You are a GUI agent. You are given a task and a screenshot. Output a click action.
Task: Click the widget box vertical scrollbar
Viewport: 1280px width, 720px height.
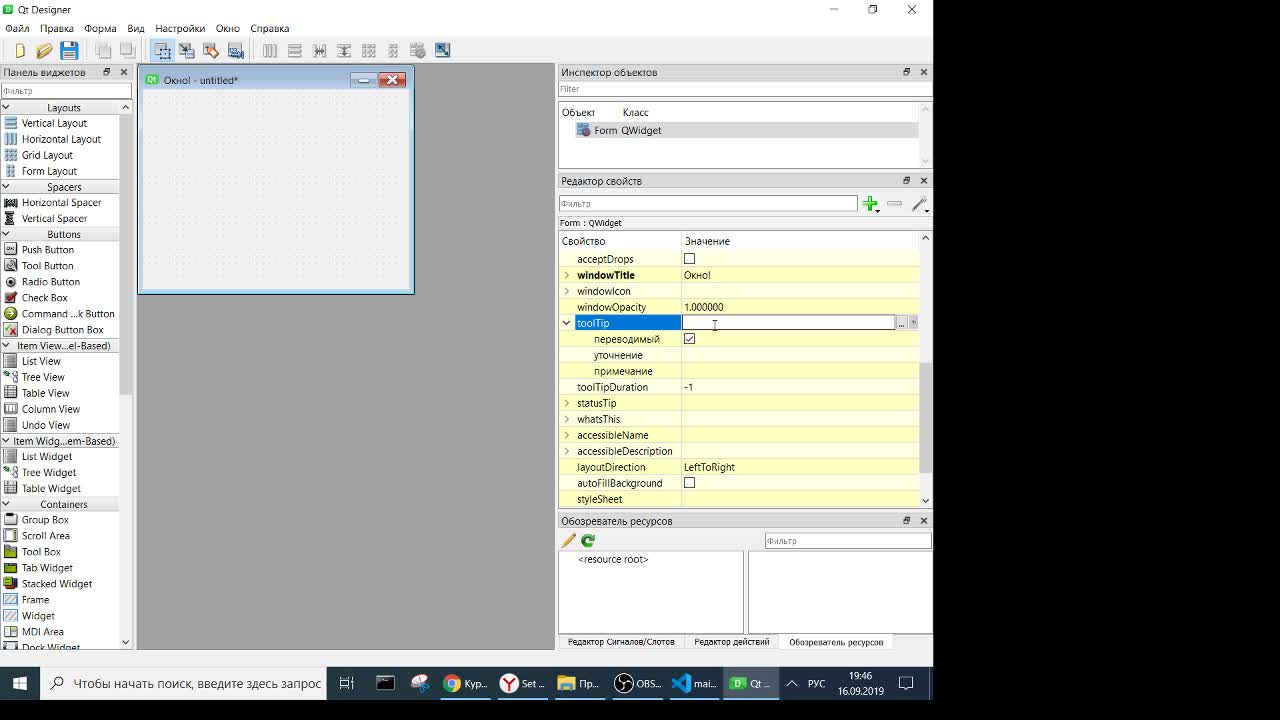coord(125,254)
